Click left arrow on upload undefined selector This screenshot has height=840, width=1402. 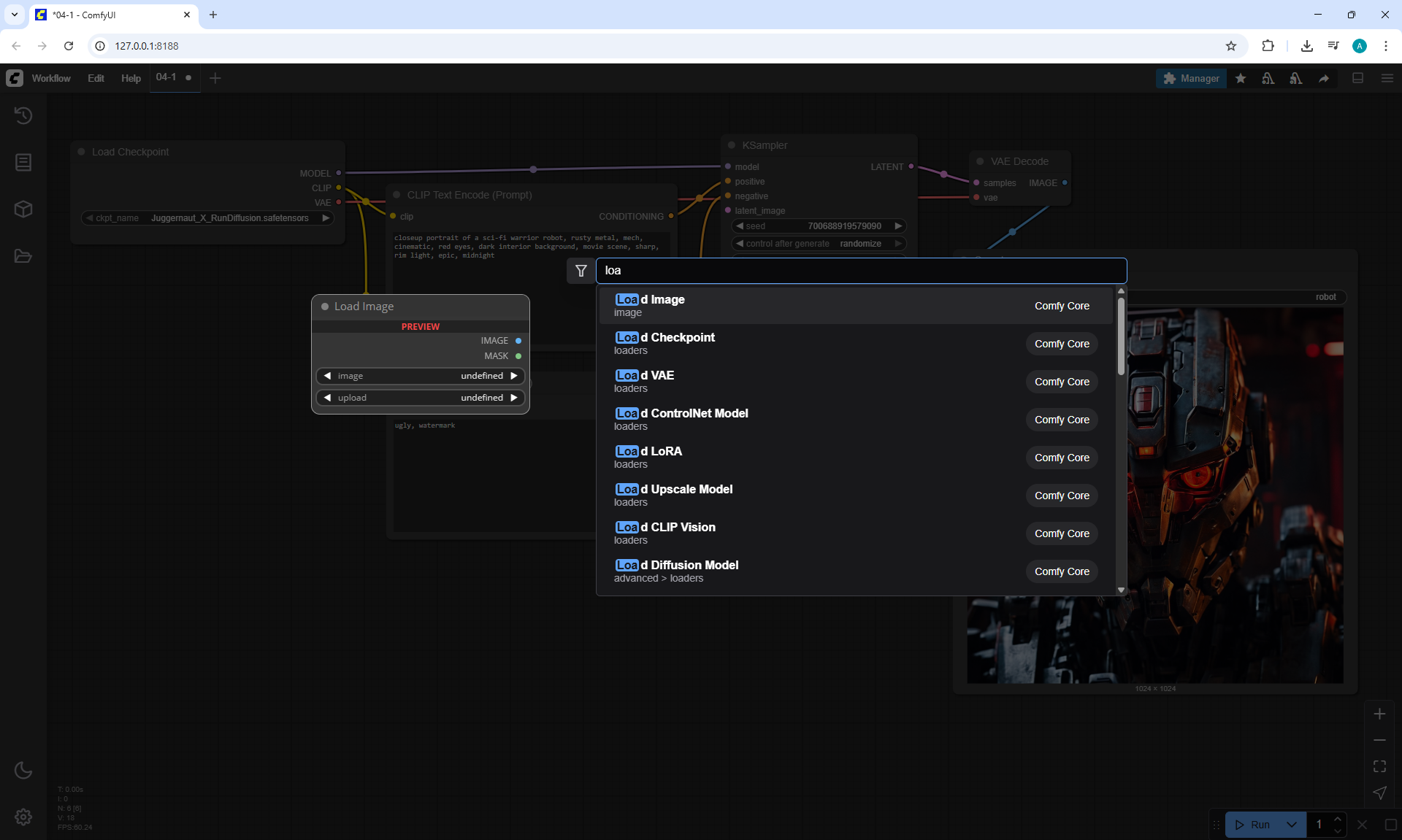click(328, 398)
